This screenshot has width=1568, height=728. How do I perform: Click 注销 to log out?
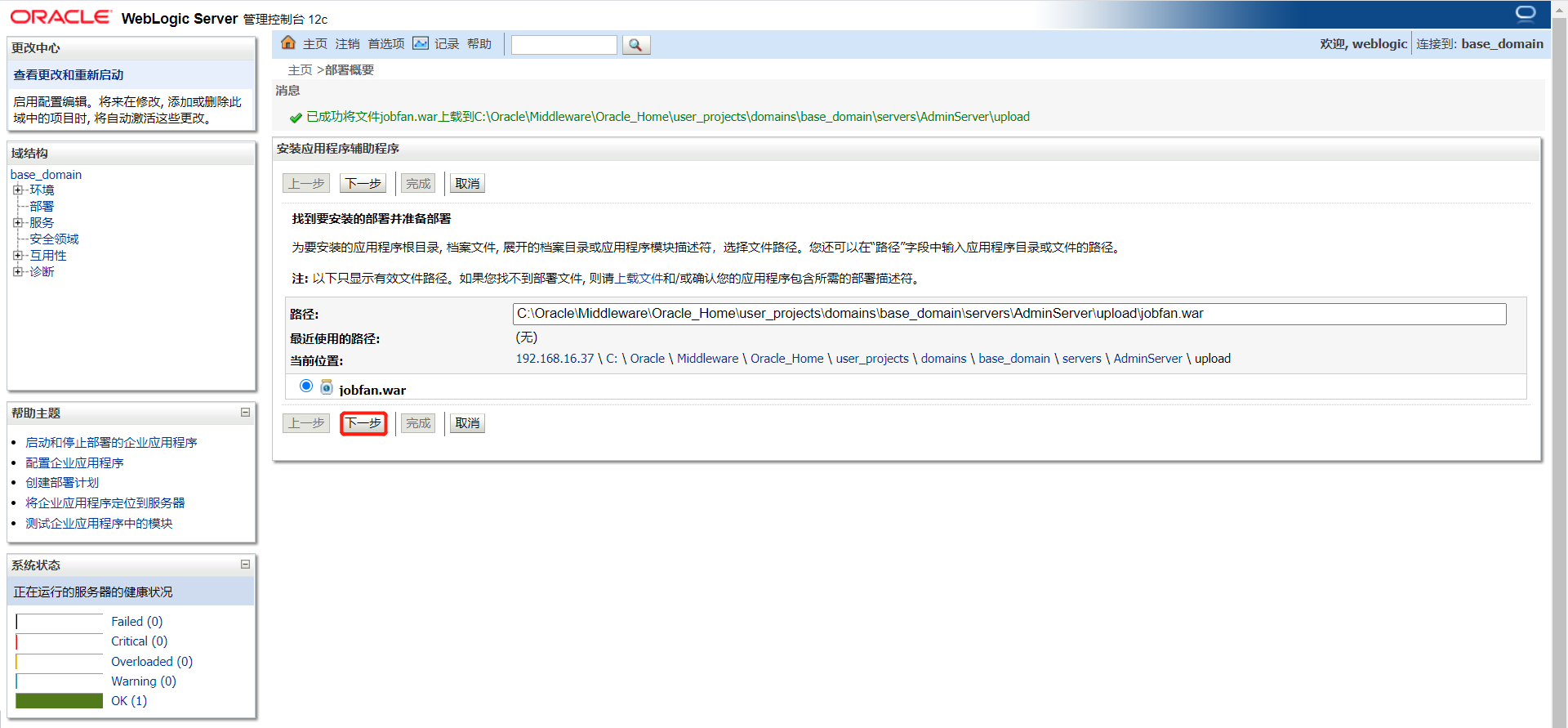[348, 44]
